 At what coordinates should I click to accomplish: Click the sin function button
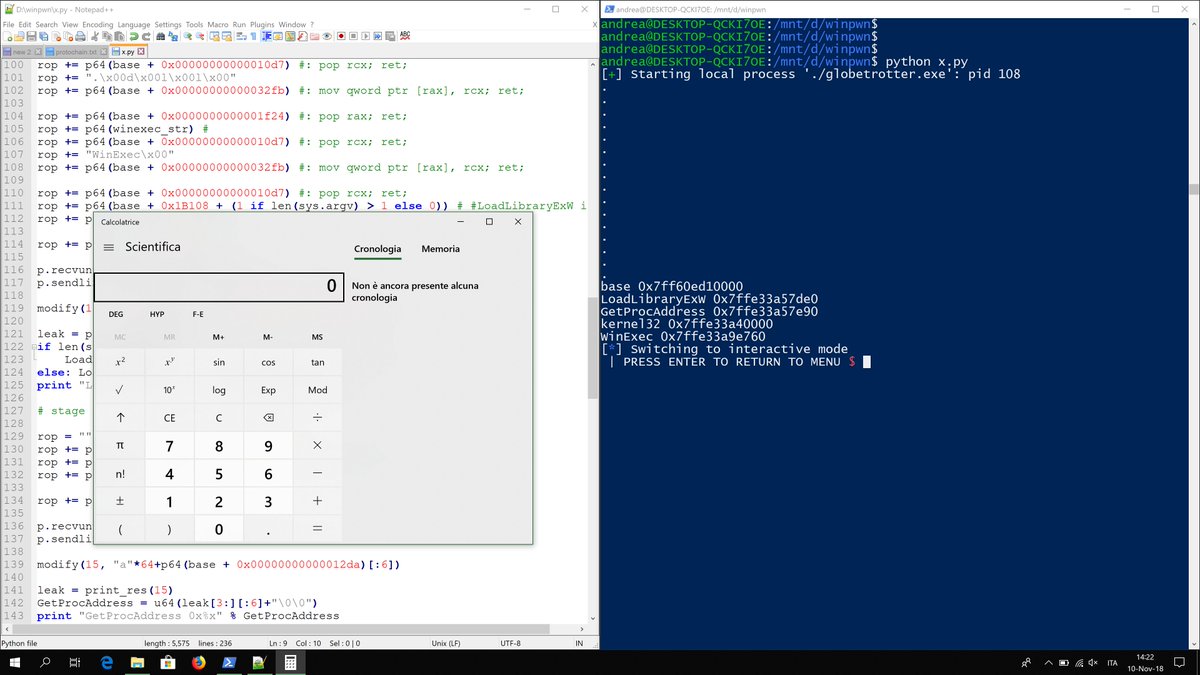pyautogui.click(x=219, y=362)
